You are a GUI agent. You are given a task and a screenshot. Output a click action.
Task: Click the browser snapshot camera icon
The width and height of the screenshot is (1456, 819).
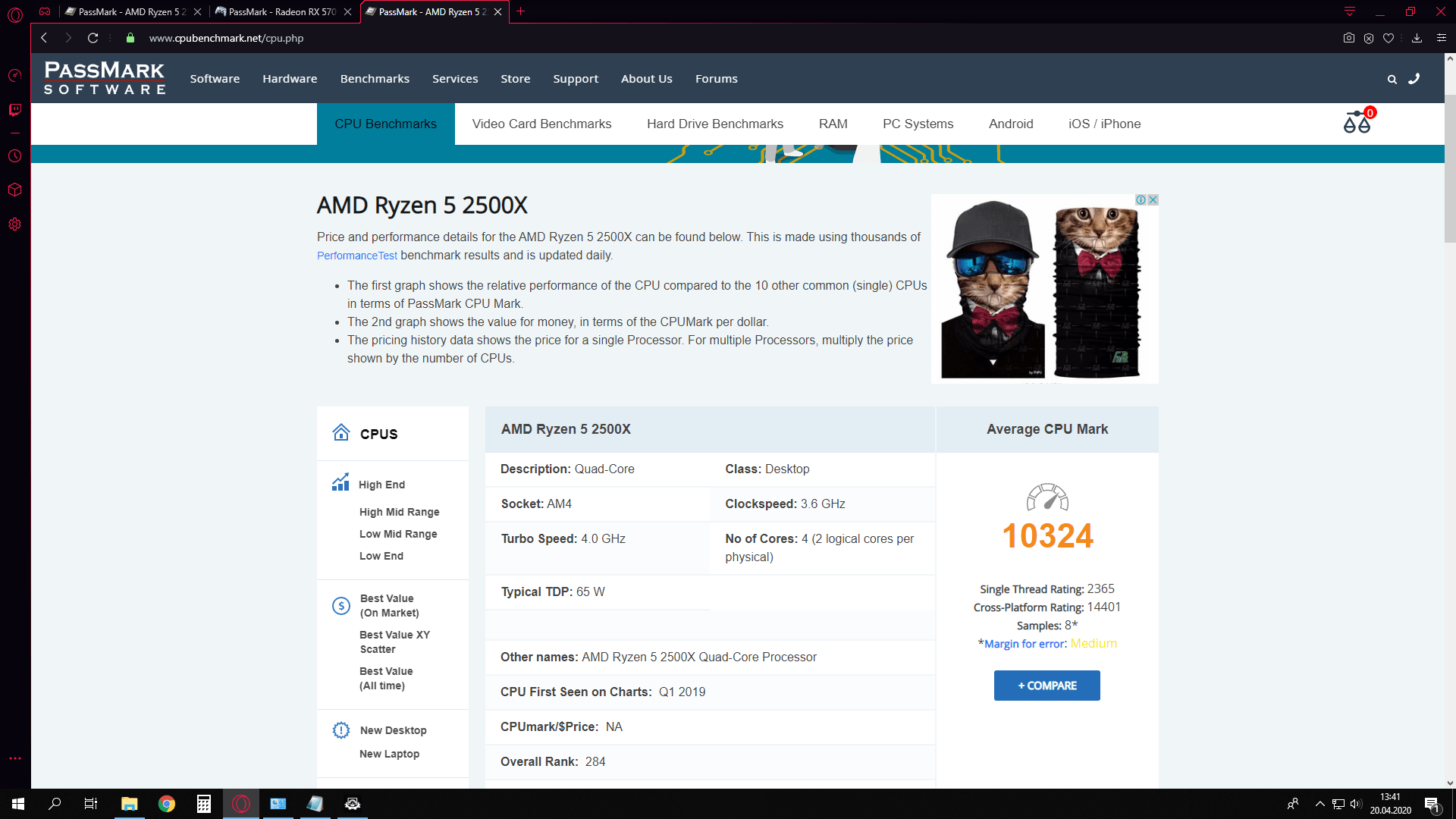pos(1348,38)
